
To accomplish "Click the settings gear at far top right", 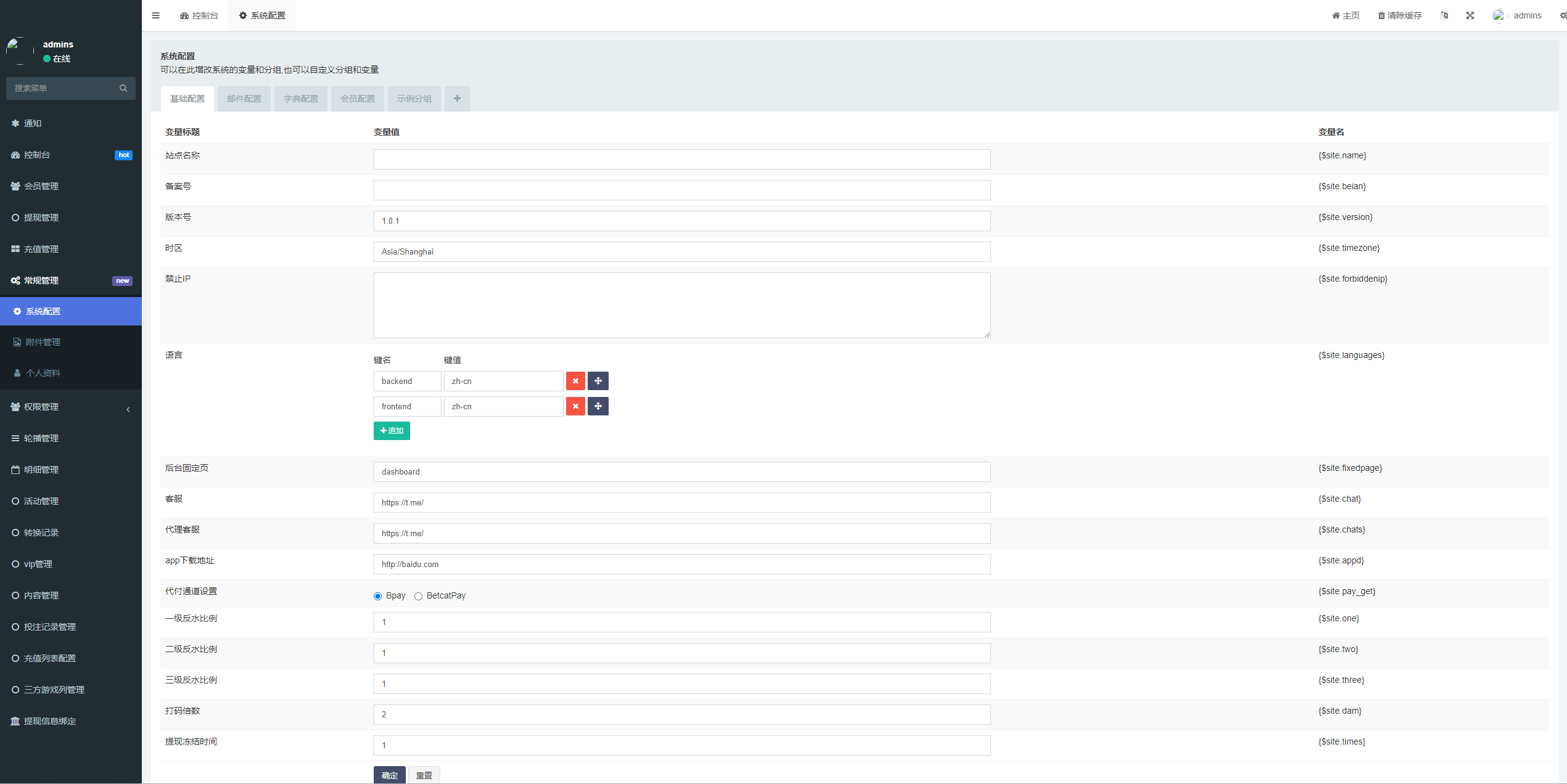I will pos(1563,15).
